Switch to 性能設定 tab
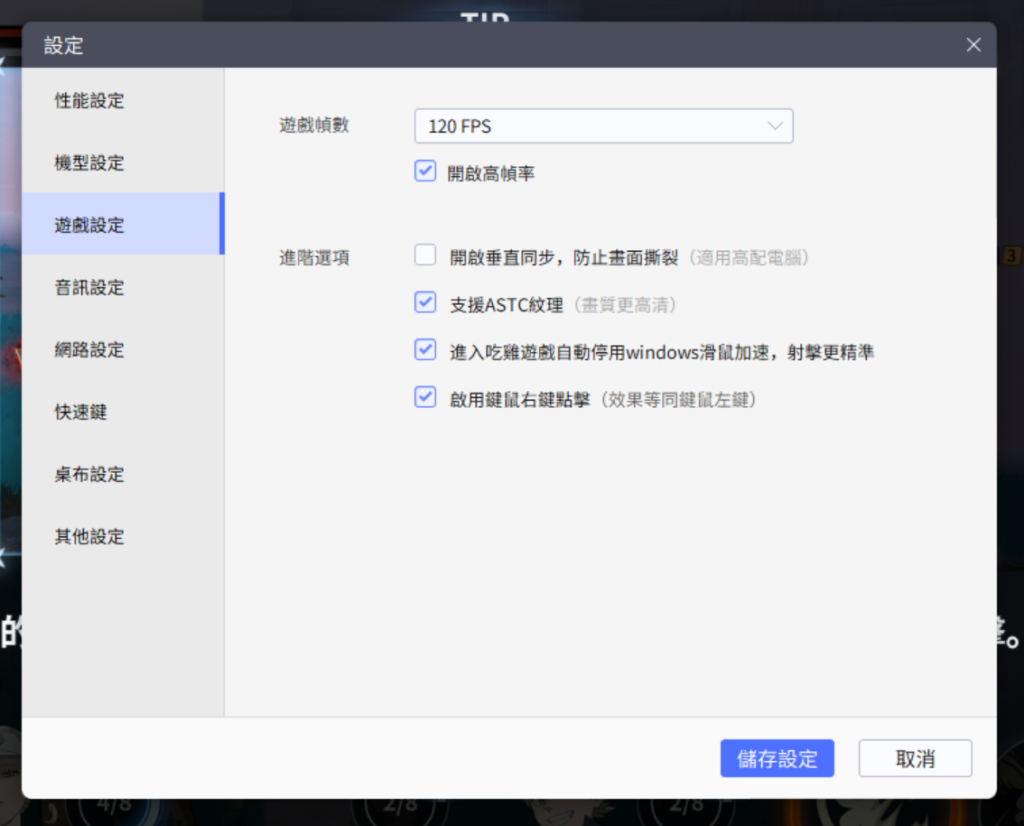The width and height of the screenshot is (1024, 826). point(123,101)
